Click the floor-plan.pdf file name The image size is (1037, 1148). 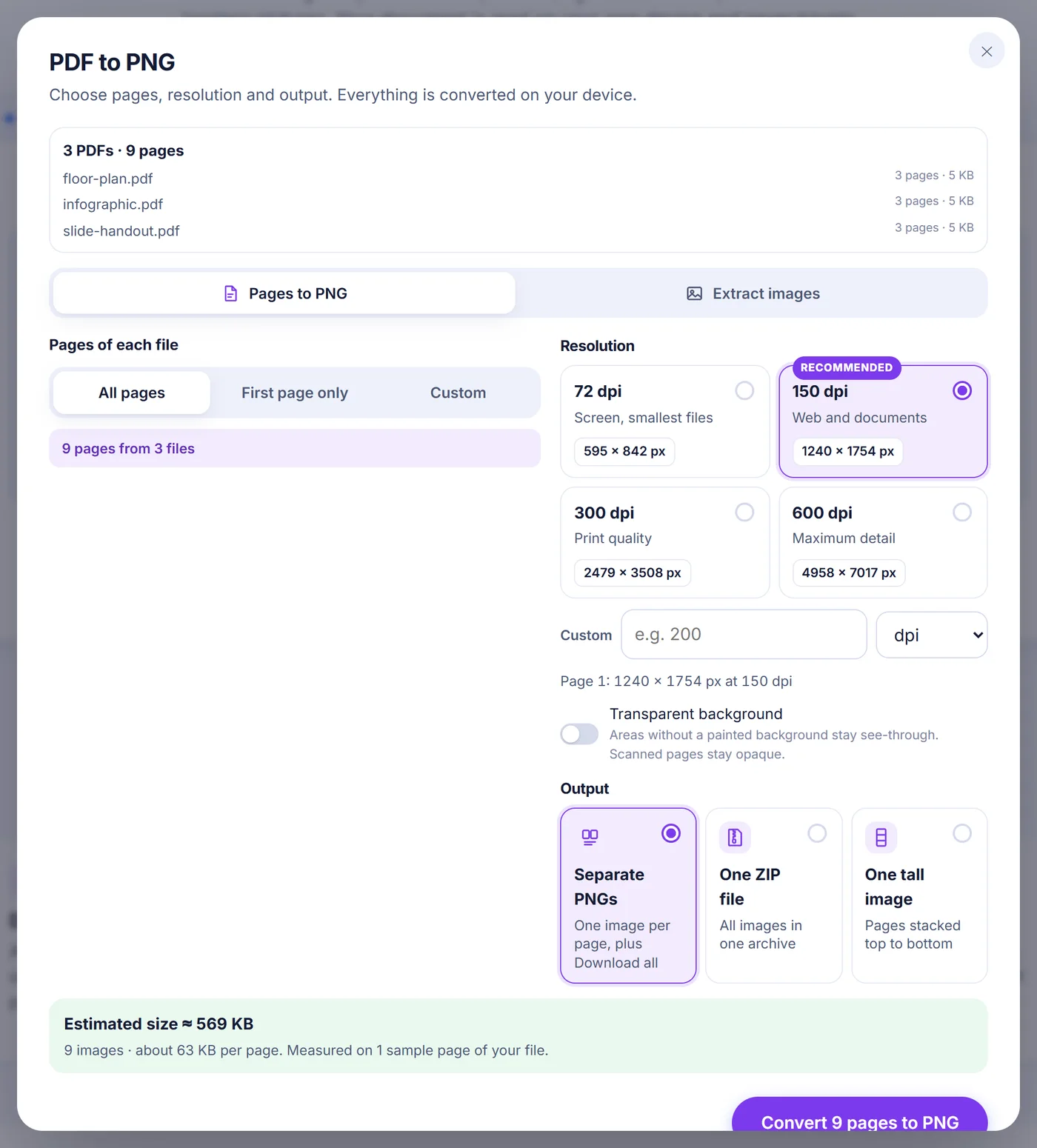(x=108, y=178)
